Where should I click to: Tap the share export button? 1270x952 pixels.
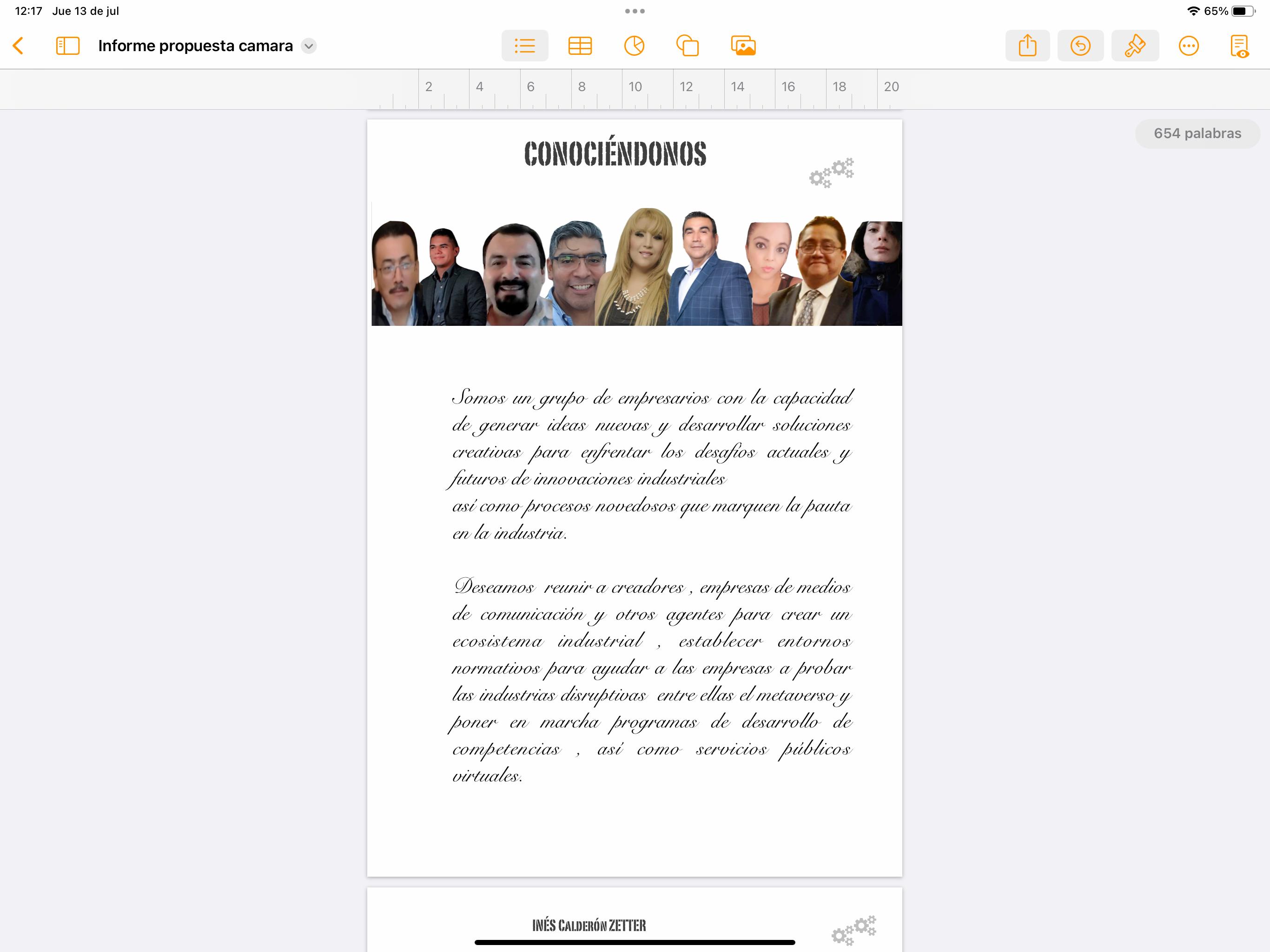point(1027,46)
